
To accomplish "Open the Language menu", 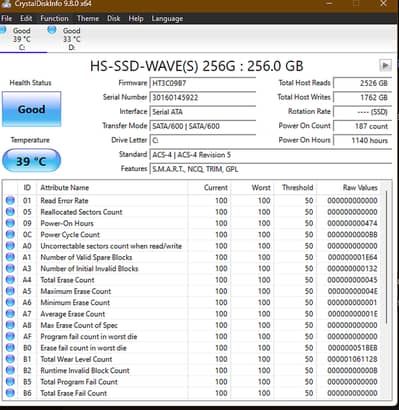I will point(167,19).
